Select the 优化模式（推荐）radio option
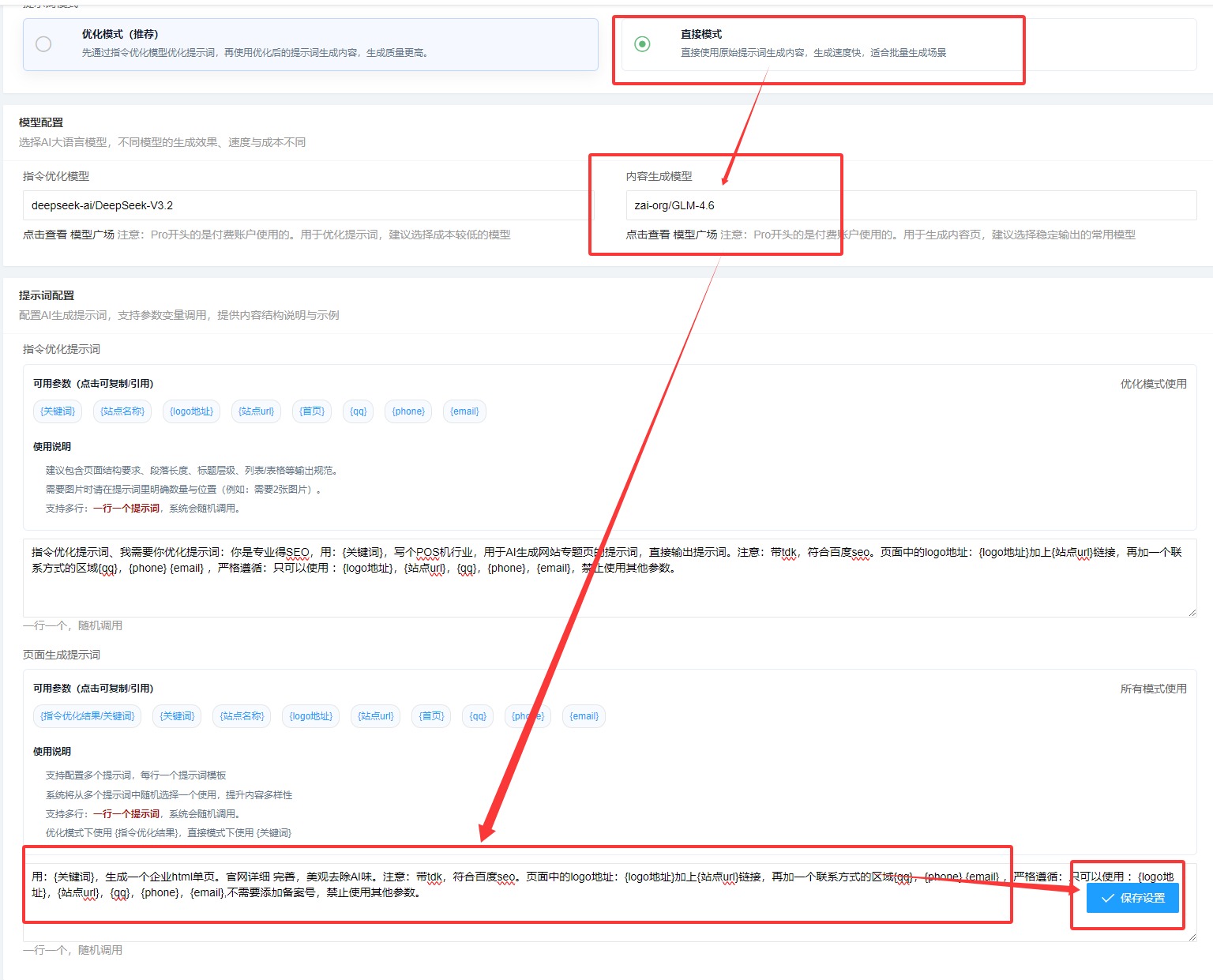 [43, 44]
